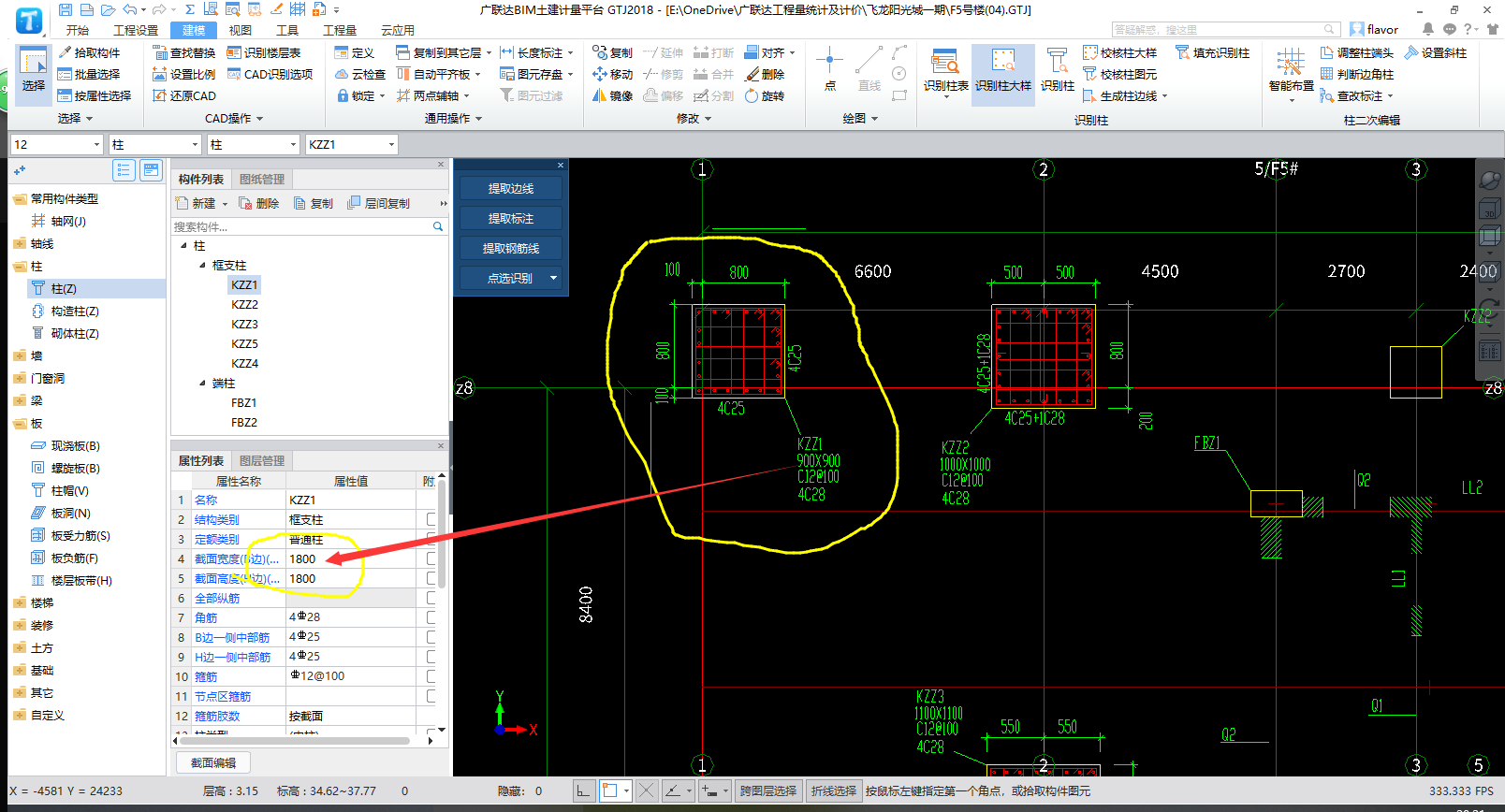This screenshot has width=1505, height=812.
Task: Click the 提取标注 button
Action: coord(511,218)
